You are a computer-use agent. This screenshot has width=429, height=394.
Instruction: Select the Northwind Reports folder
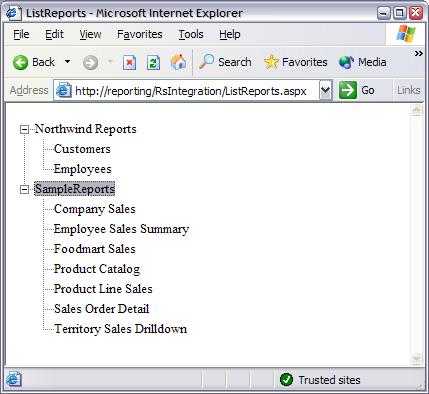click(x=86, y=129)
